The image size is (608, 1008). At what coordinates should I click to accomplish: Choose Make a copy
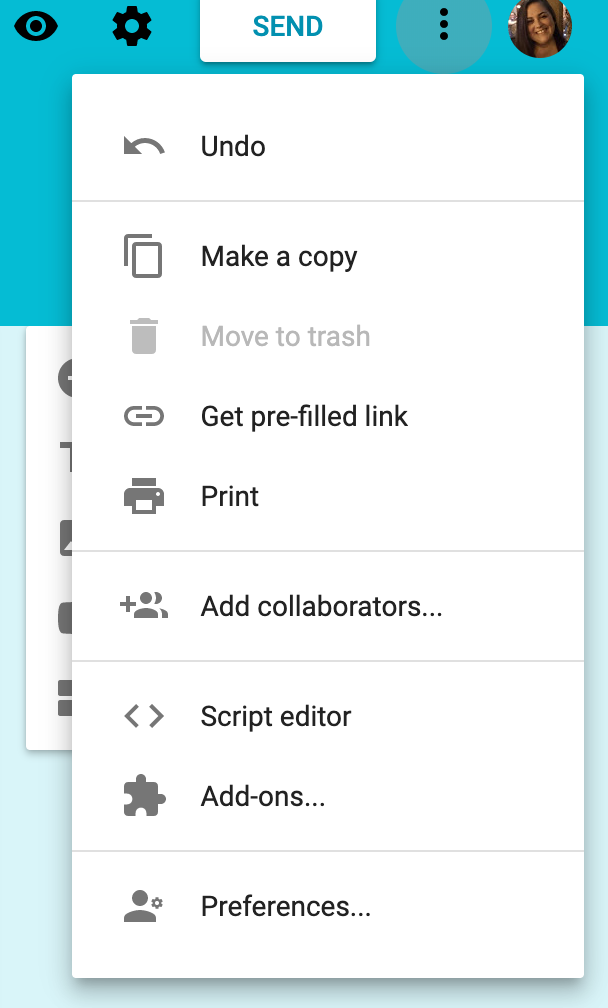328,256
